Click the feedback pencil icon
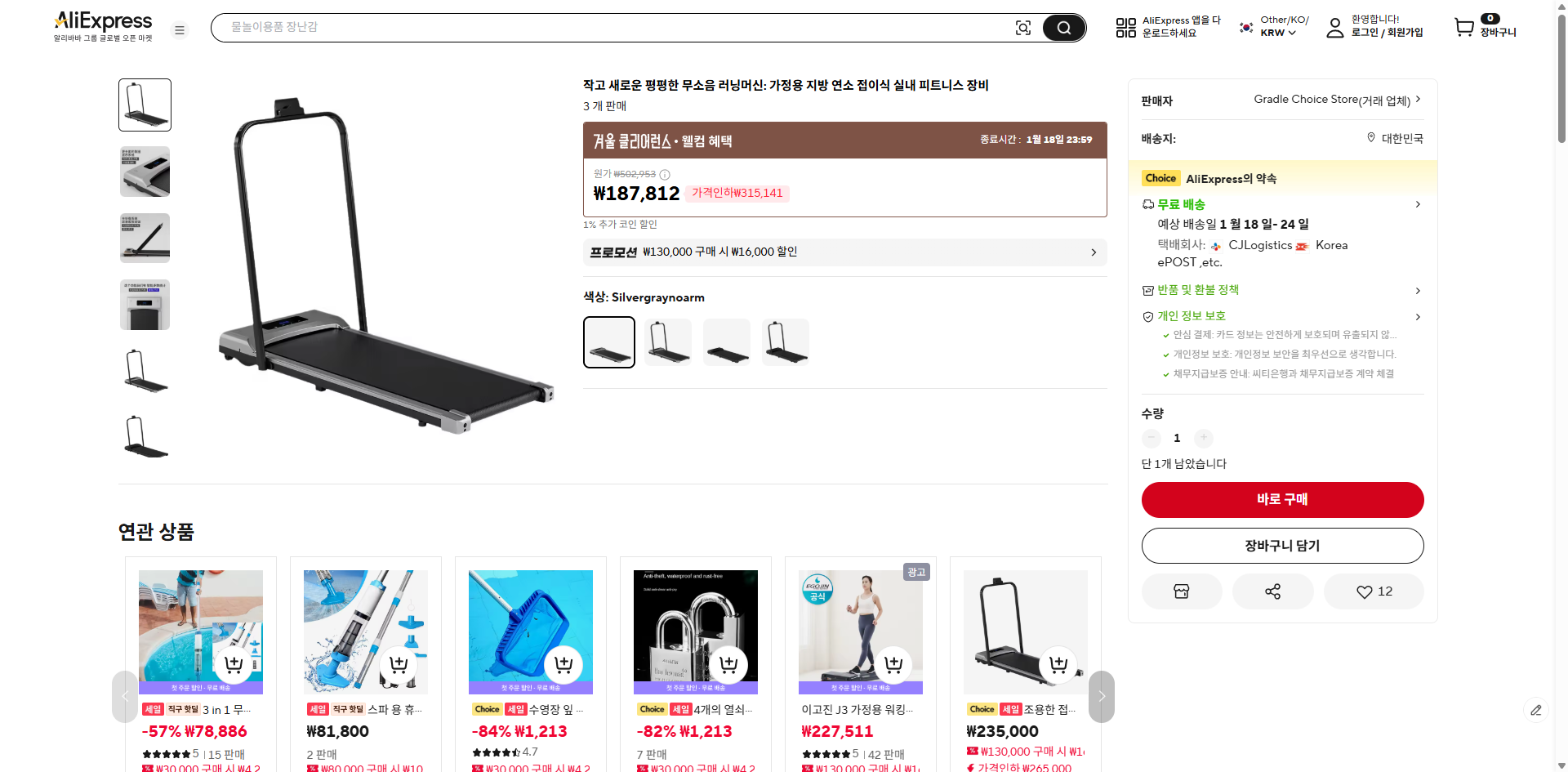This screenshot has height=772, width=1568. [x=1538, y=711]
